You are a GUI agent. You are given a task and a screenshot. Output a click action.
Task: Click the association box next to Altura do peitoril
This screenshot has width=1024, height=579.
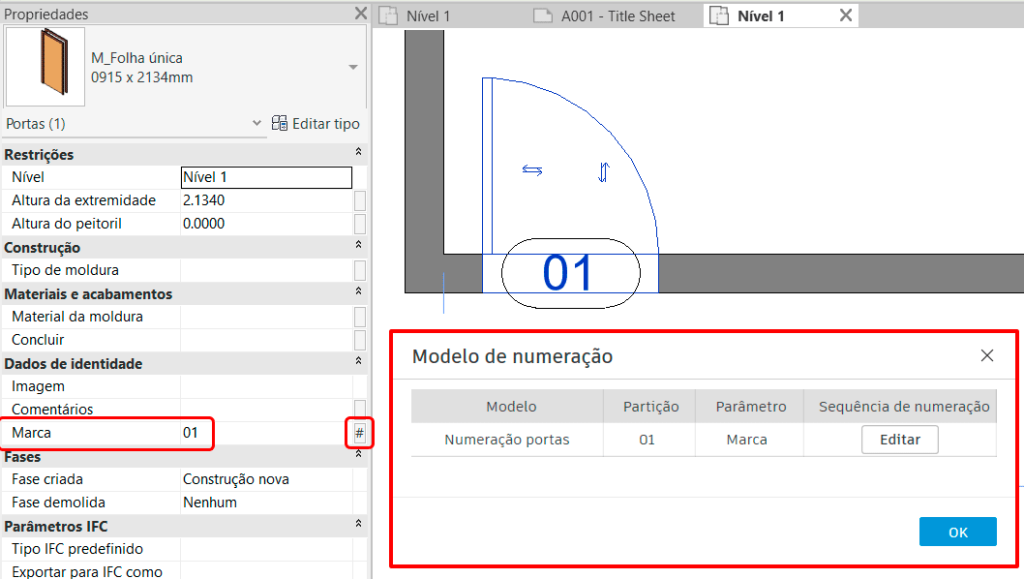pos(361,223)
